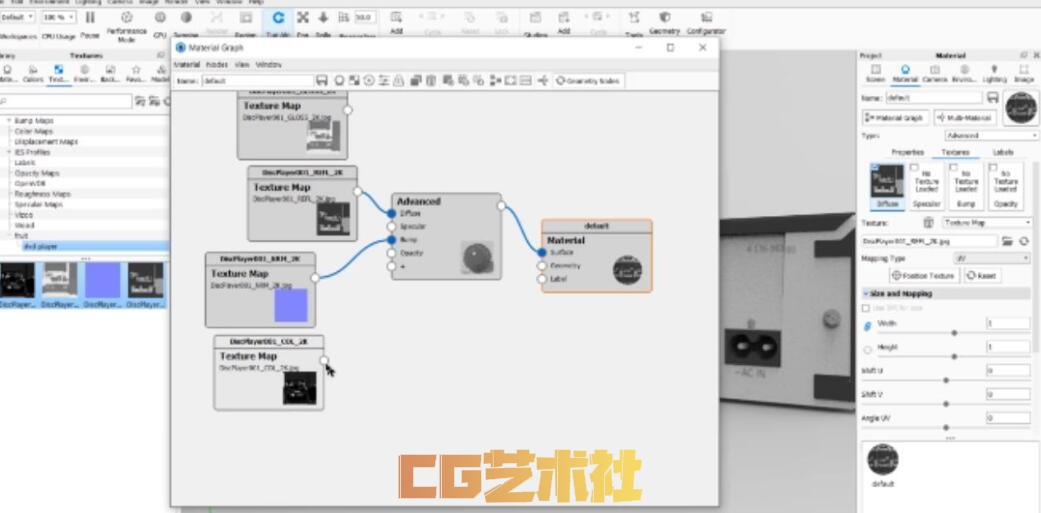Browse texture file folder icon
Image resolution: width=1041 pixels, height=513 pixels.
pyautogui.click(x=1007, y=240)
